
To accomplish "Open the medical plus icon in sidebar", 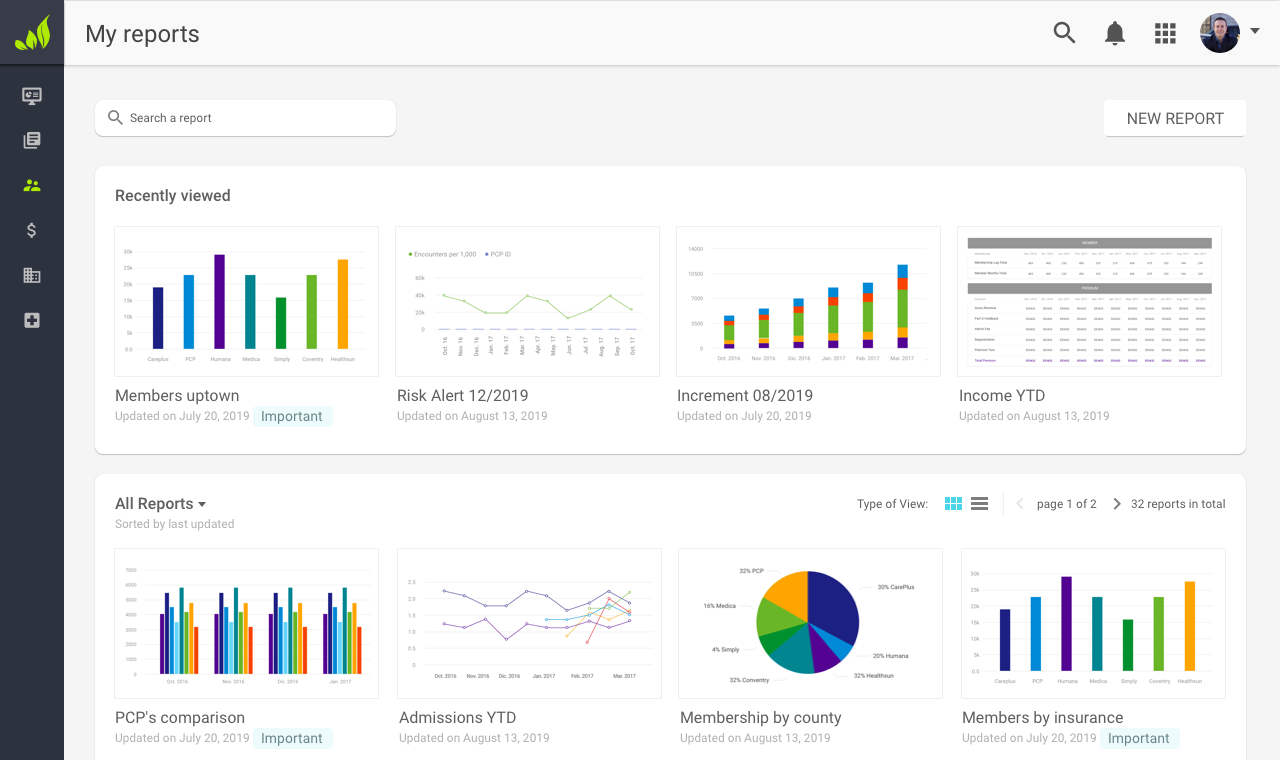I will (x=32, y=320).
